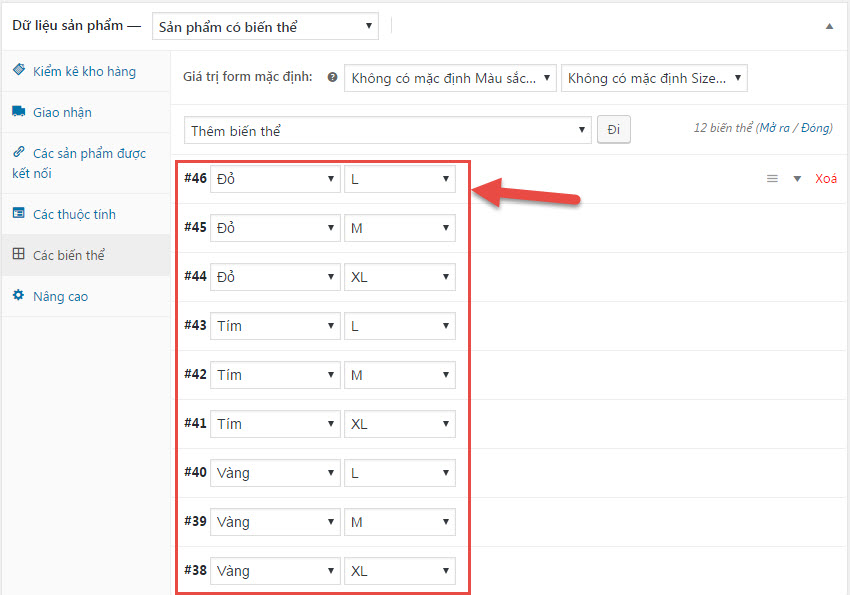The height and width of the screenshot is (595, 850).
Task: Click the Đi button
Action: click(x=614, y=130)
